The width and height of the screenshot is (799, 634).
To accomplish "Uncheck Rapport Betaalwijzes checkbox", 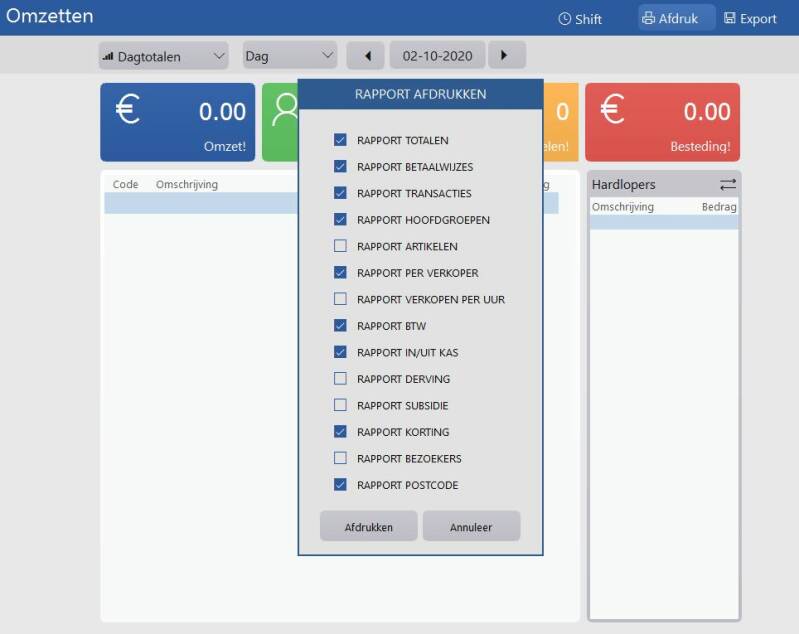I will (x=340, y=166).
